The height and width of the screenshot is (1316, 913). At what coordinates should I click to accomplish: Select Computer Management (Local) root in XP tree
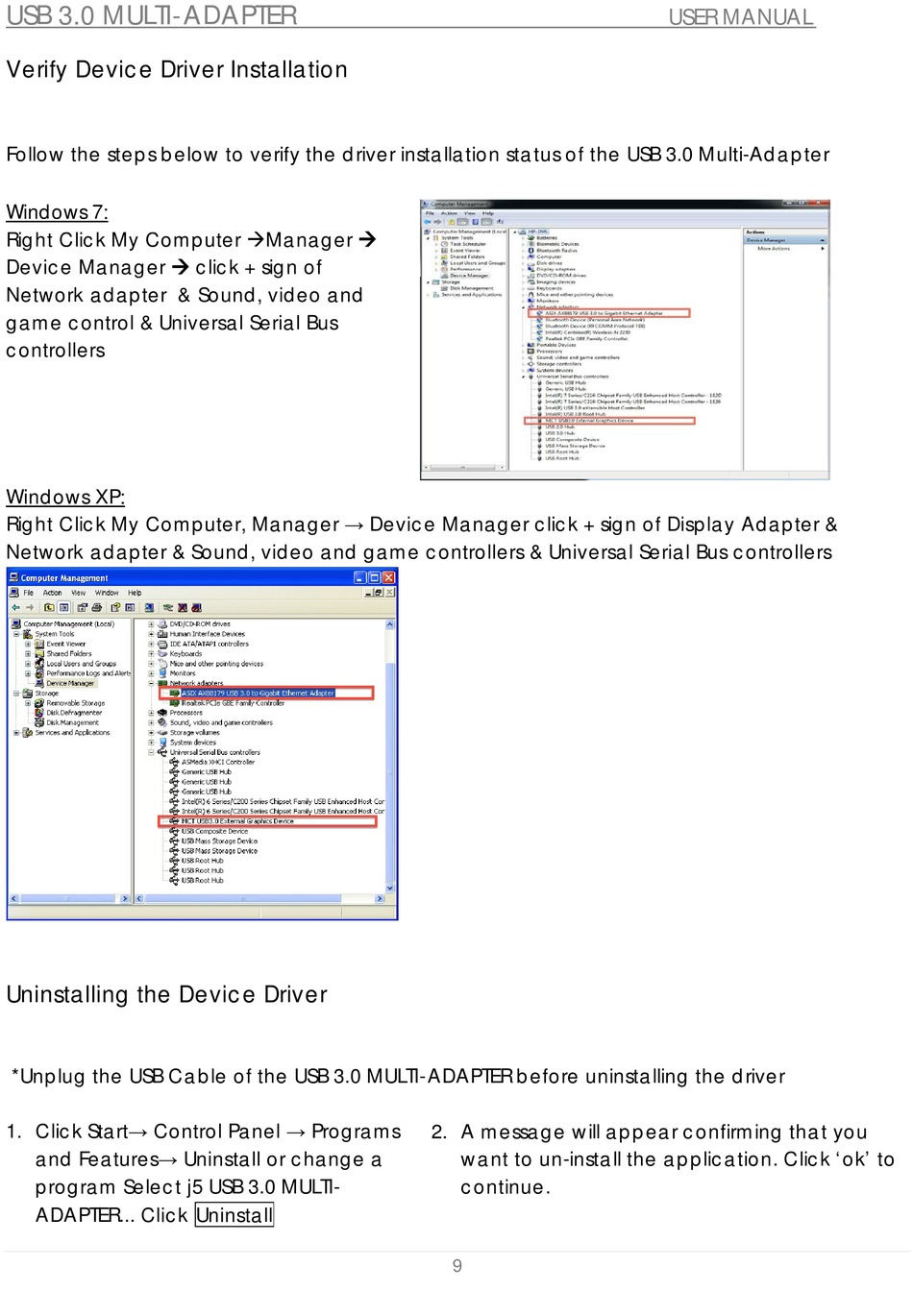click(x=68, y=624)
